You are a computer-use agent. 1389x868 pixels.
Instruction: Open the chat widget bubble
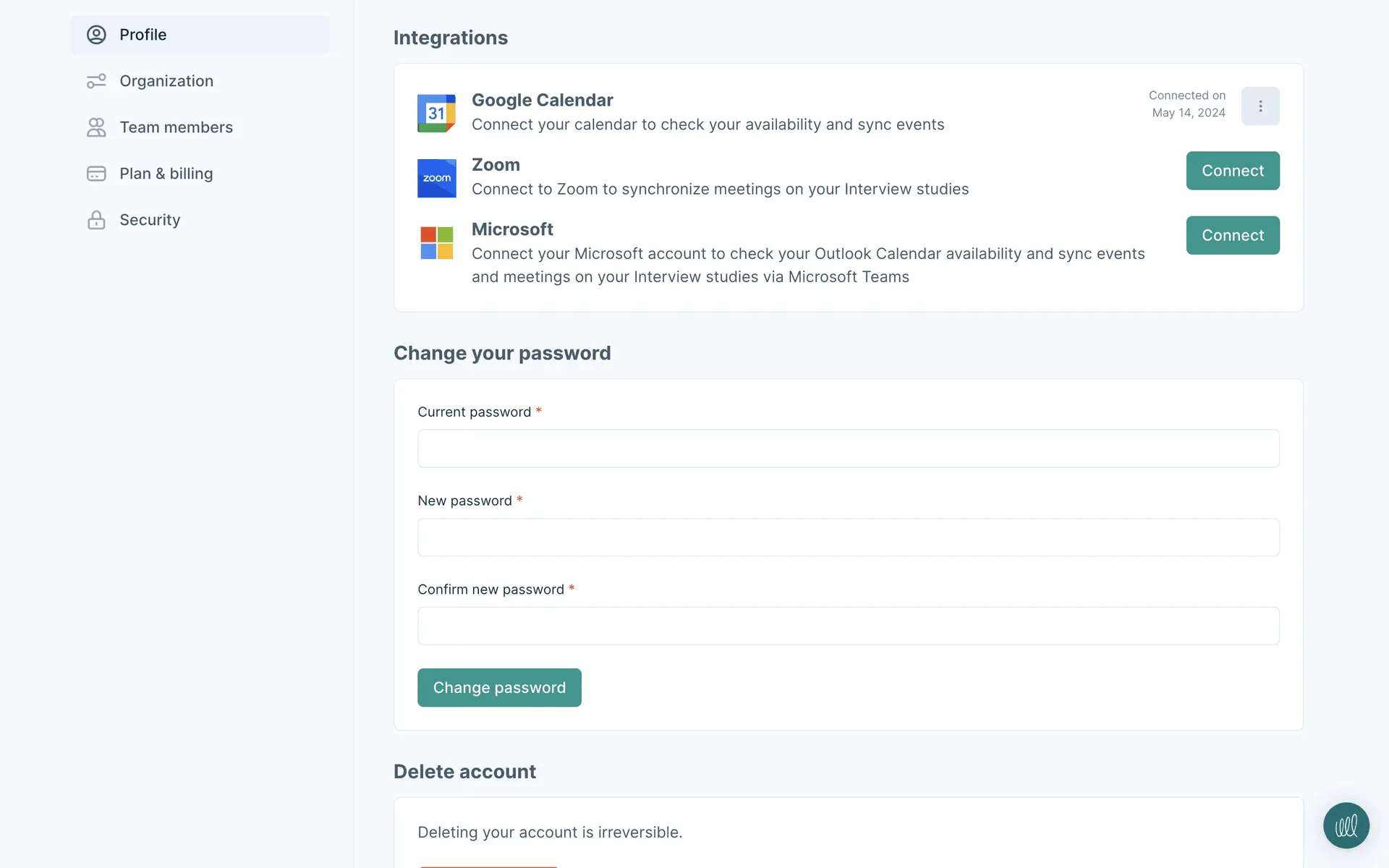tap(1346, 825)
